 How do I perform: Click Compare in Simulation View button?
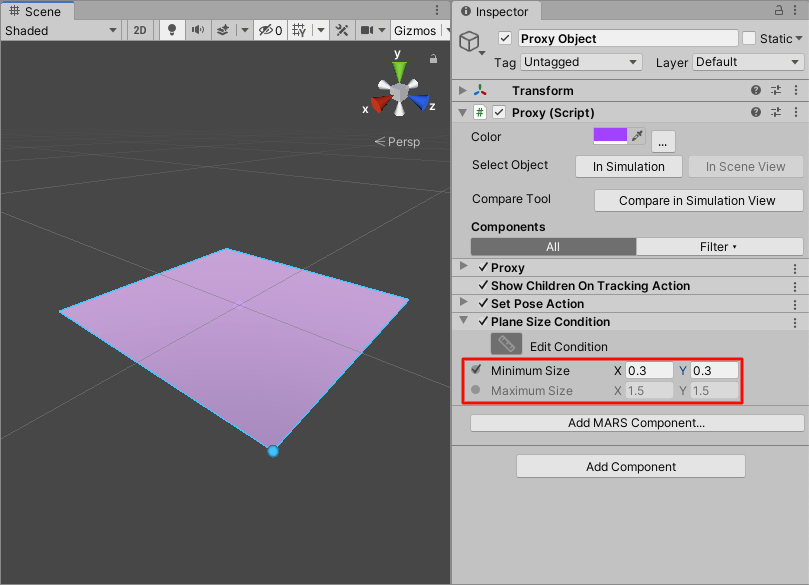[698, 201]
